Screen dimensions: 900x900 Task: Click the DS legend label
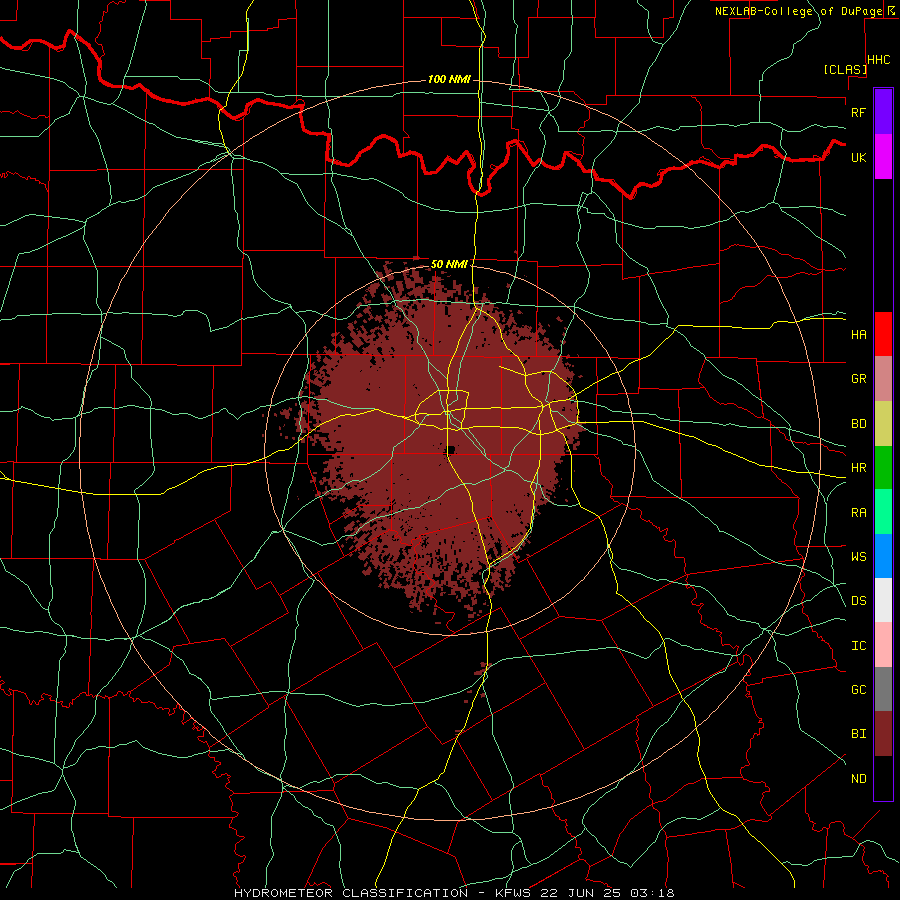click(858, 601)
